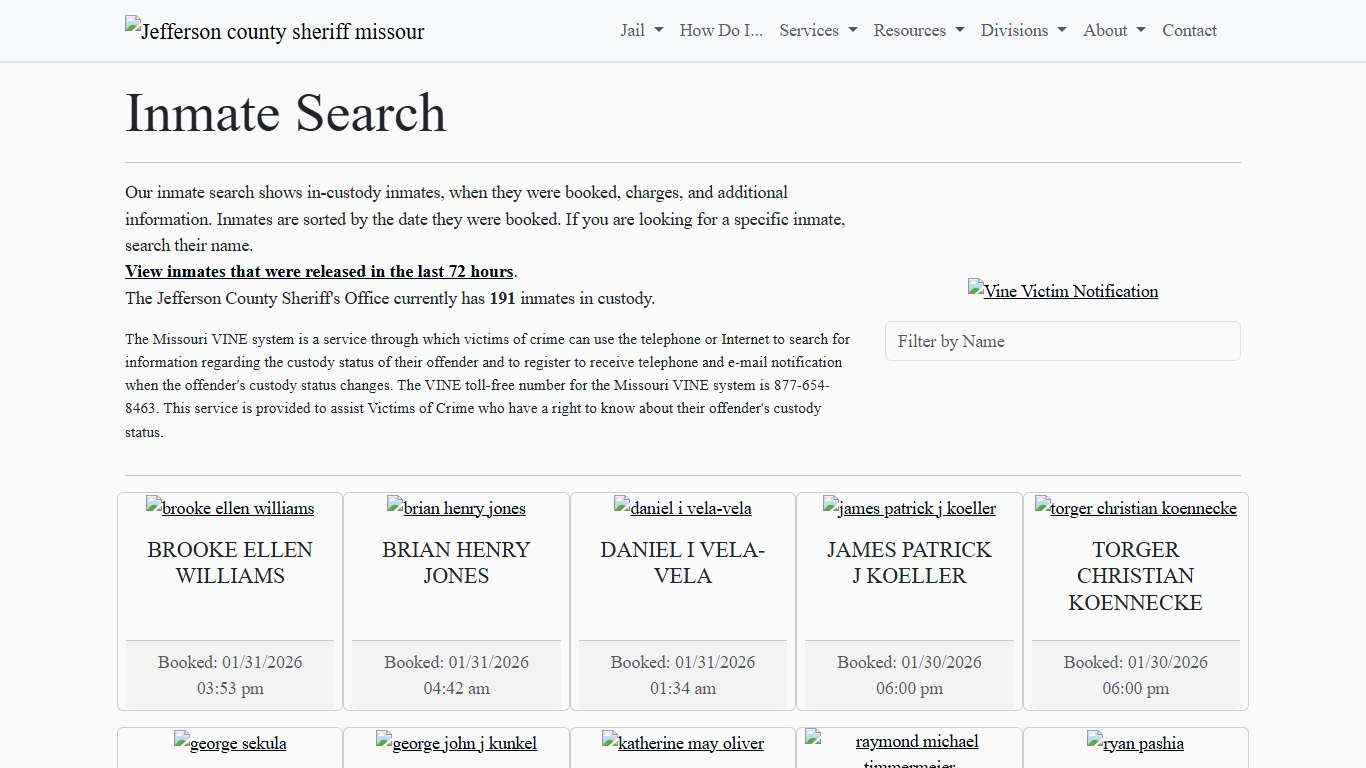Click the brian henry jones image placeholder
This screenshot has width=1366, height=768.
456,508
